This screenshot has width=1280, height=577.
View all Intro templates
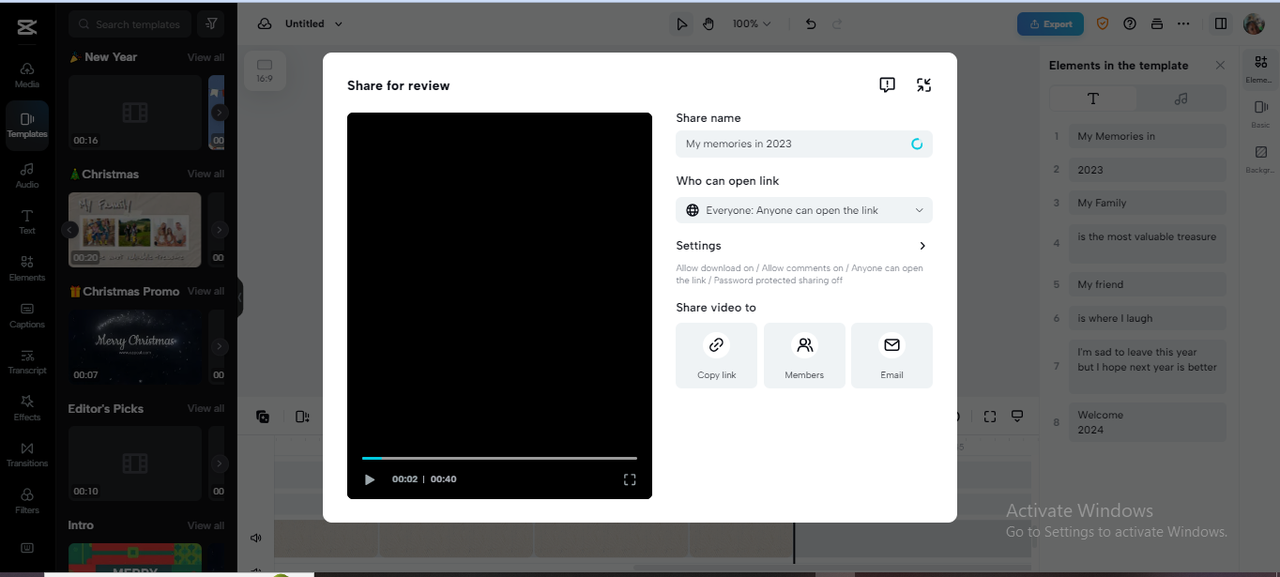pyautogui.click(x=206, y=525)
